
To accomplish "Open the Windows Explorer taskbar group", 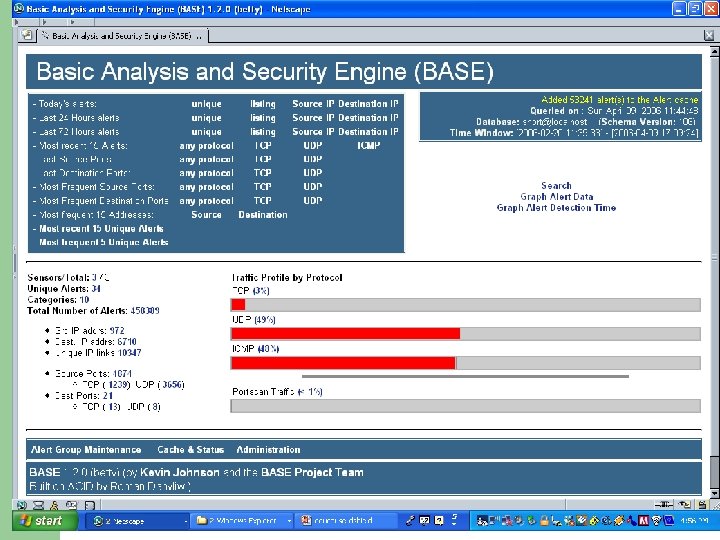I will click(243, 521).
